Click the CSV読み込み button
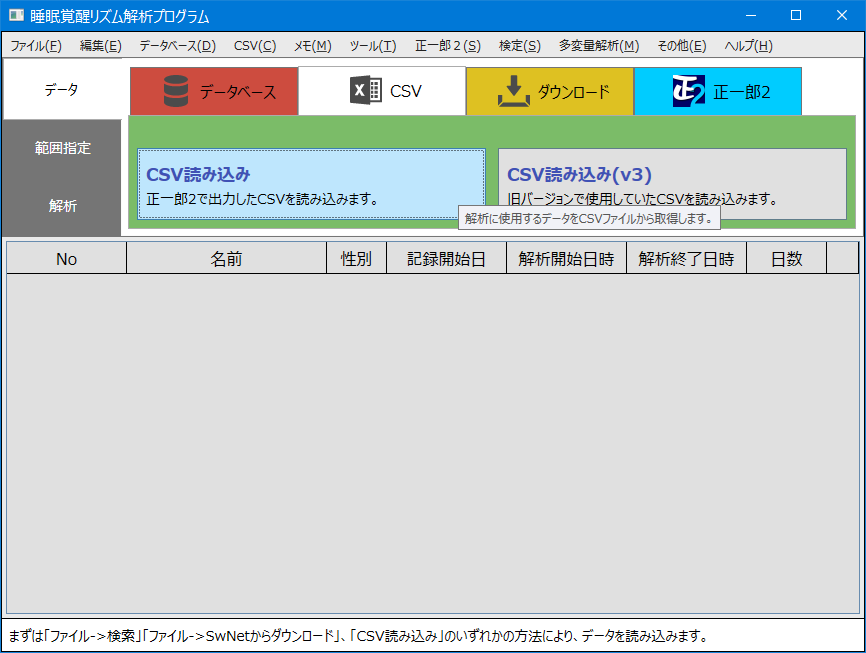The width and height of the screenshot is (866, 653). 311,184
